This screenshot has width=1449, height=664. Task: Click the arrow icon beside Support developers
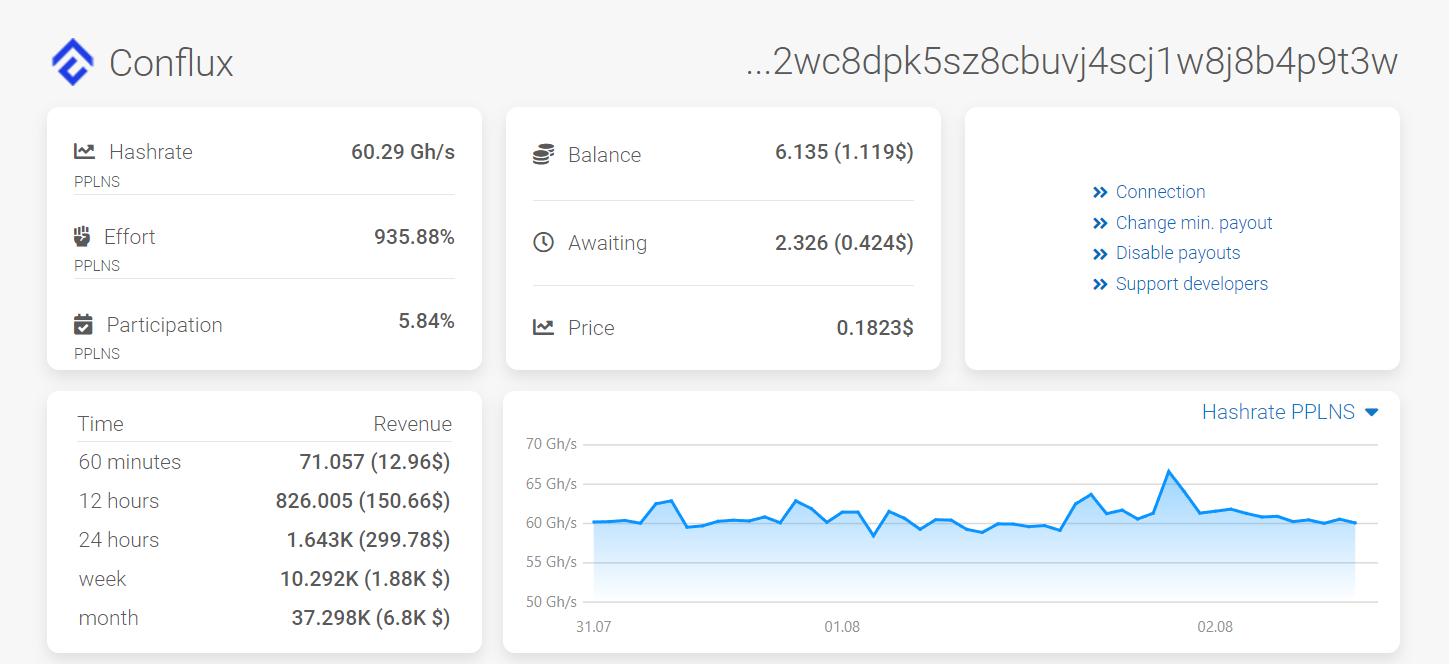click(x=1101, y=284)
